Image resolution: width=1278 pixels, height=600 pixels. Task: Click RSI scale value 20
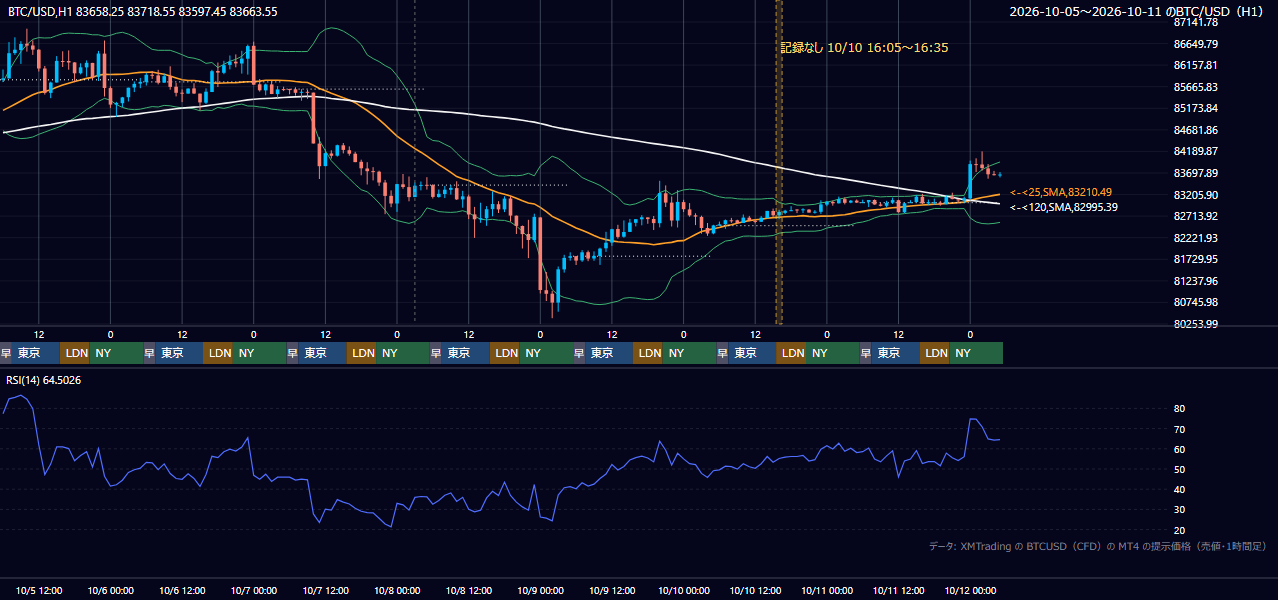(x=1179, y=530)
